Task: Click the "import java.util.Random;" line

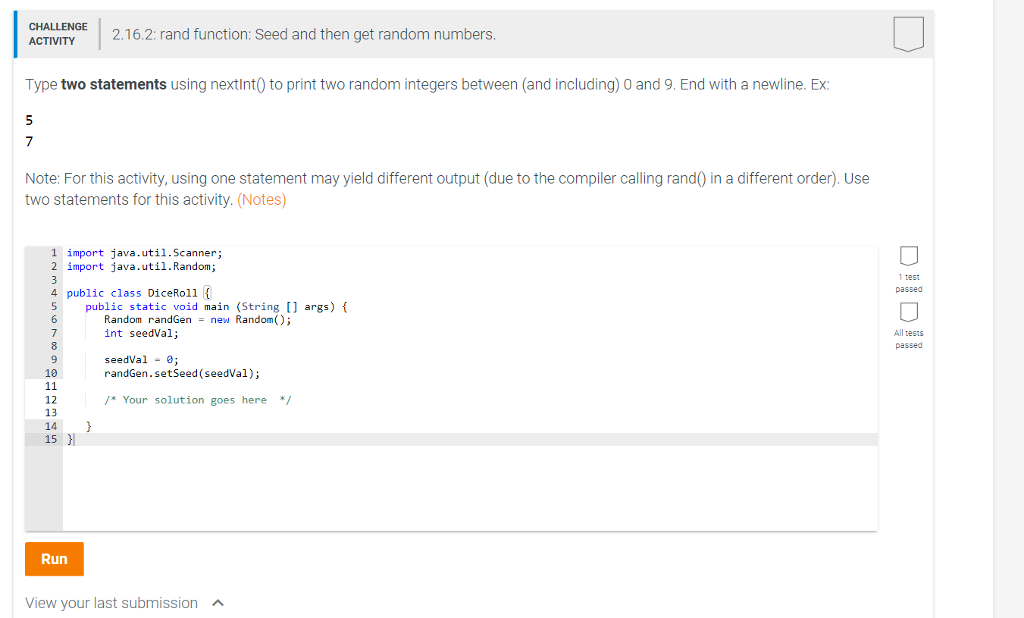Action: (140, 266)
